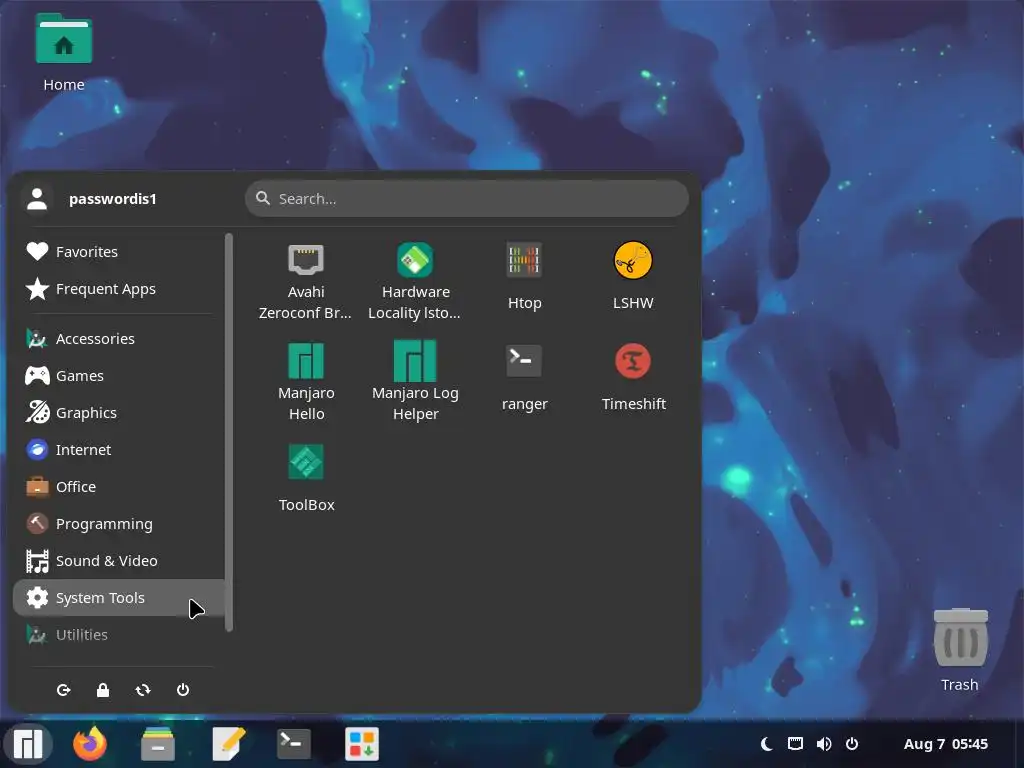
Task: Toggle the Manjaro application menu button
Action: [x=27, y=743]
